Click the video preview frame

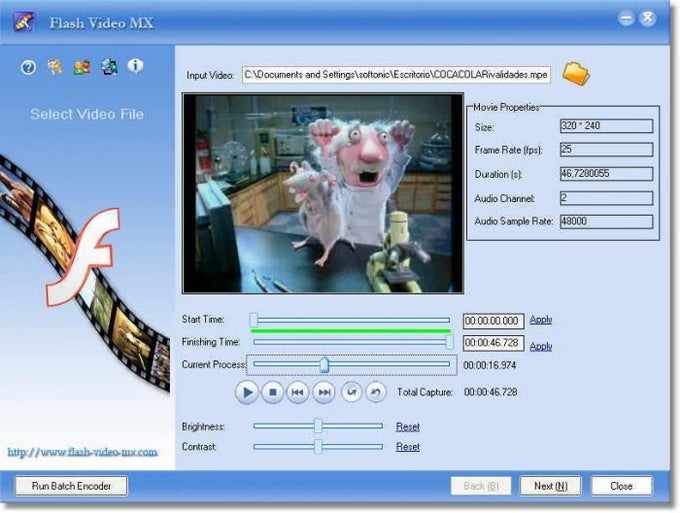click(x=323, y=193)
